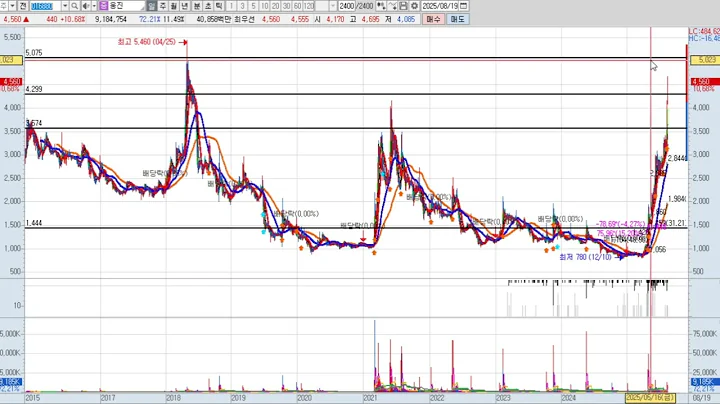
Task: Click the trading volume 9,184,754 value
Action: [111, 19]
